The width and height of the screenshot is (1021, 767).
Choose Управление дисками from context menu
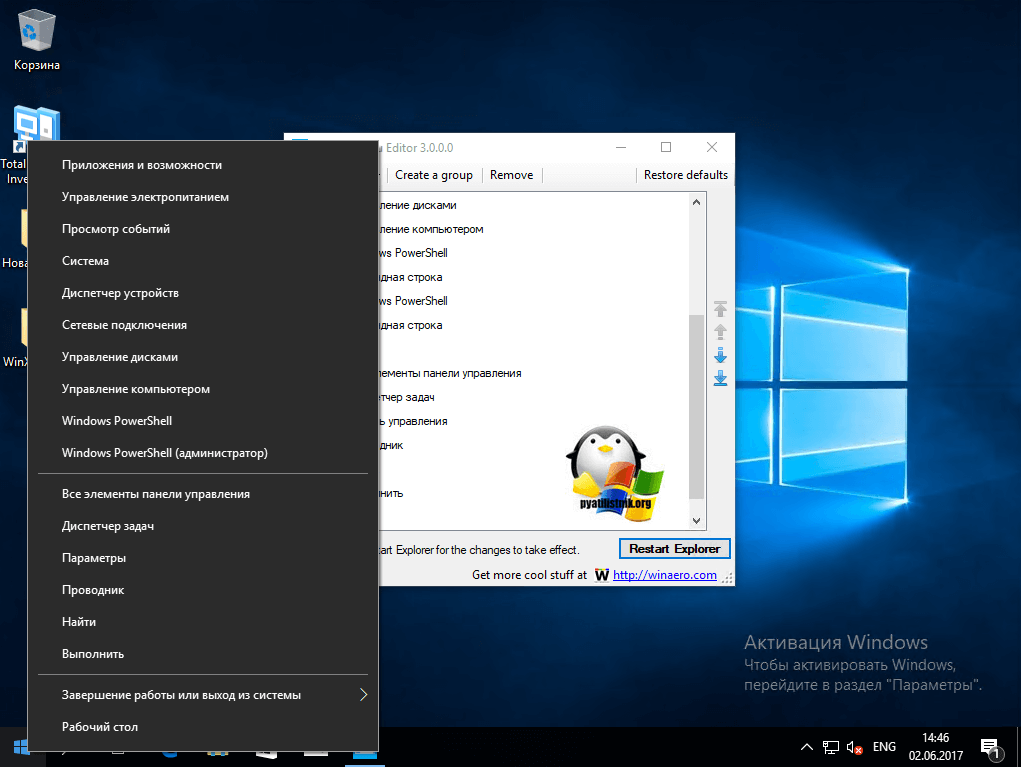(120, 357)
